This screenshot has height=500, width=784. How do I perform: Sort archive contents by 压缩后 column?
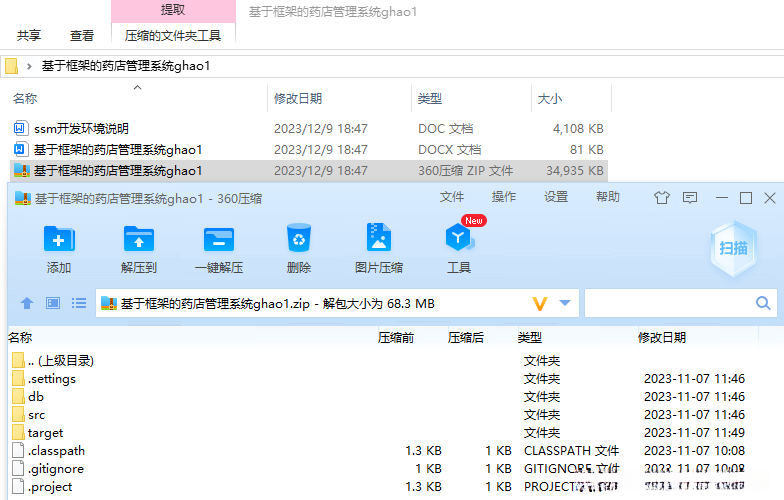coord(466,338)
